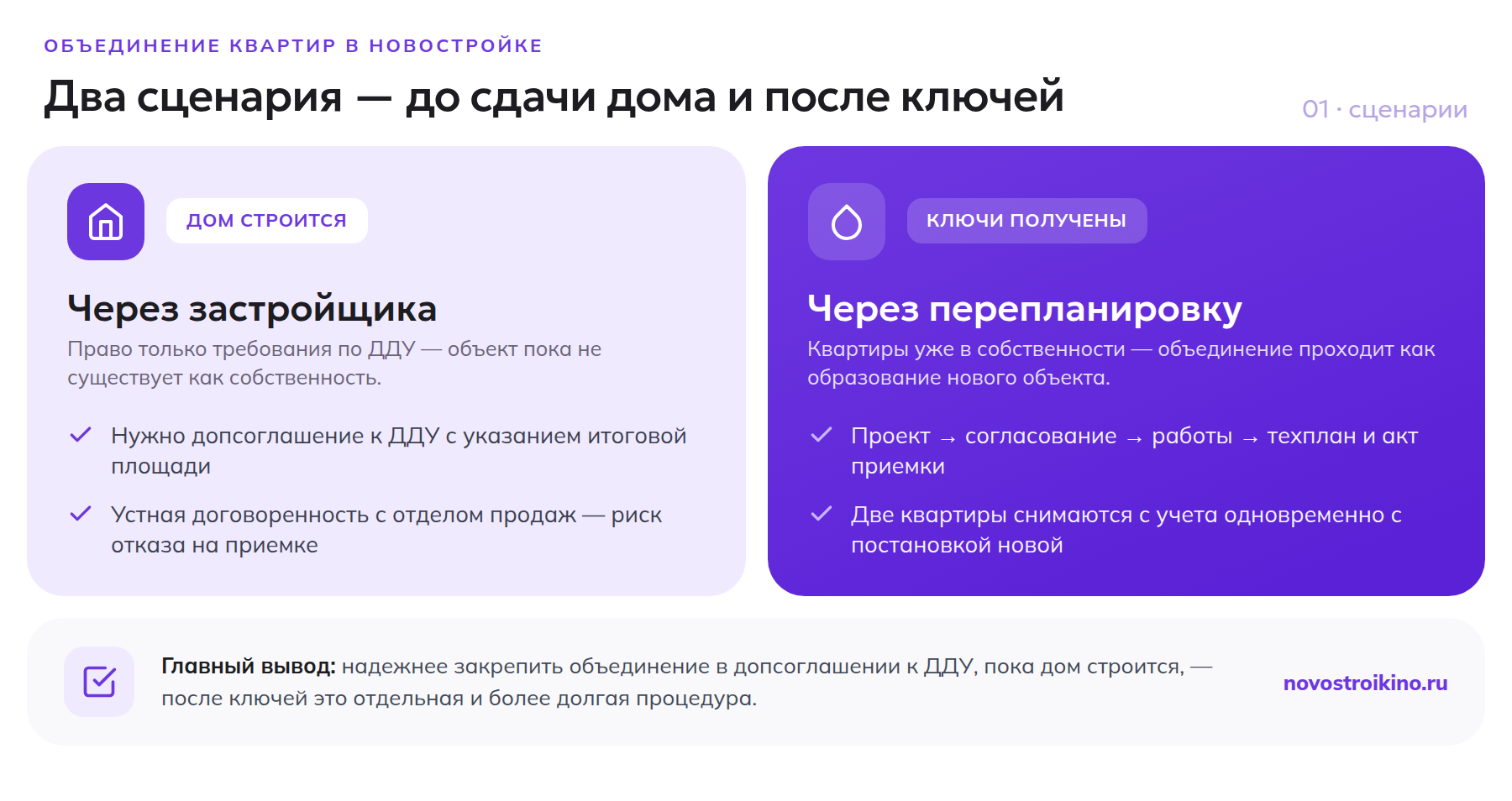Click checkmark beside Проект → согласование
The height and width of the screenshot is (801, 1512).
pos(821,435)
